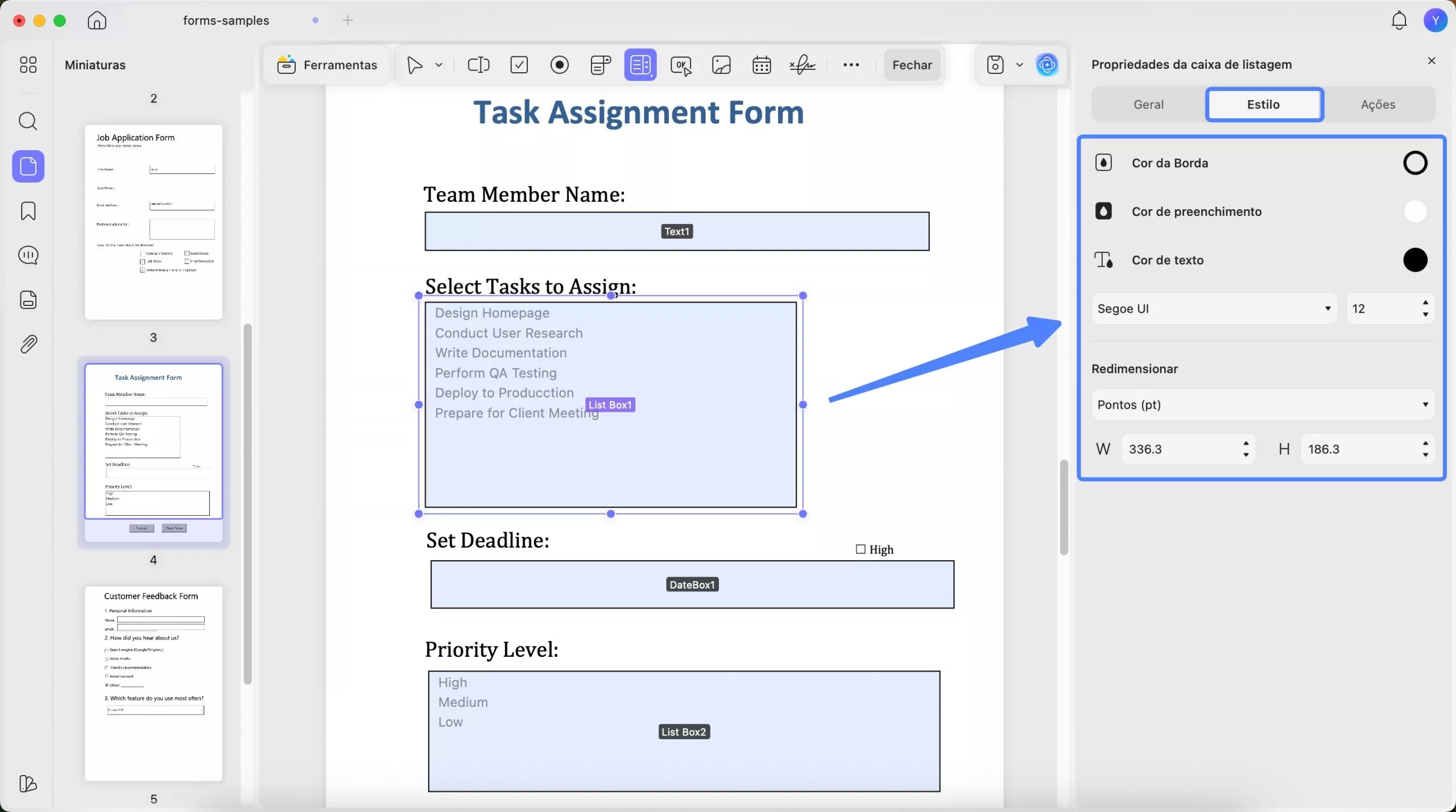The height and width of the screenshot is (812, 1456).
Task: Open the Segoe UI font dropdown
Action: [1214, 309]
